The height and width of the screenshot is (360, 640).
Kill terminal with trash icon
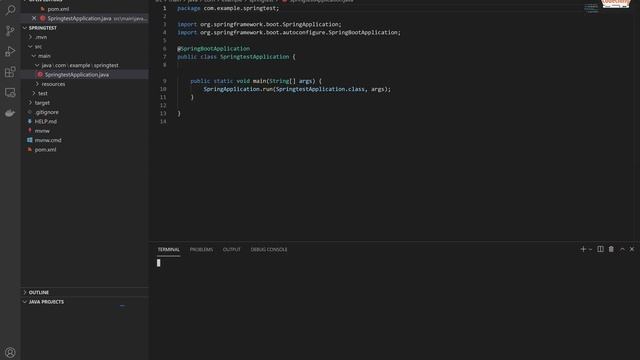tap(611, 249)
